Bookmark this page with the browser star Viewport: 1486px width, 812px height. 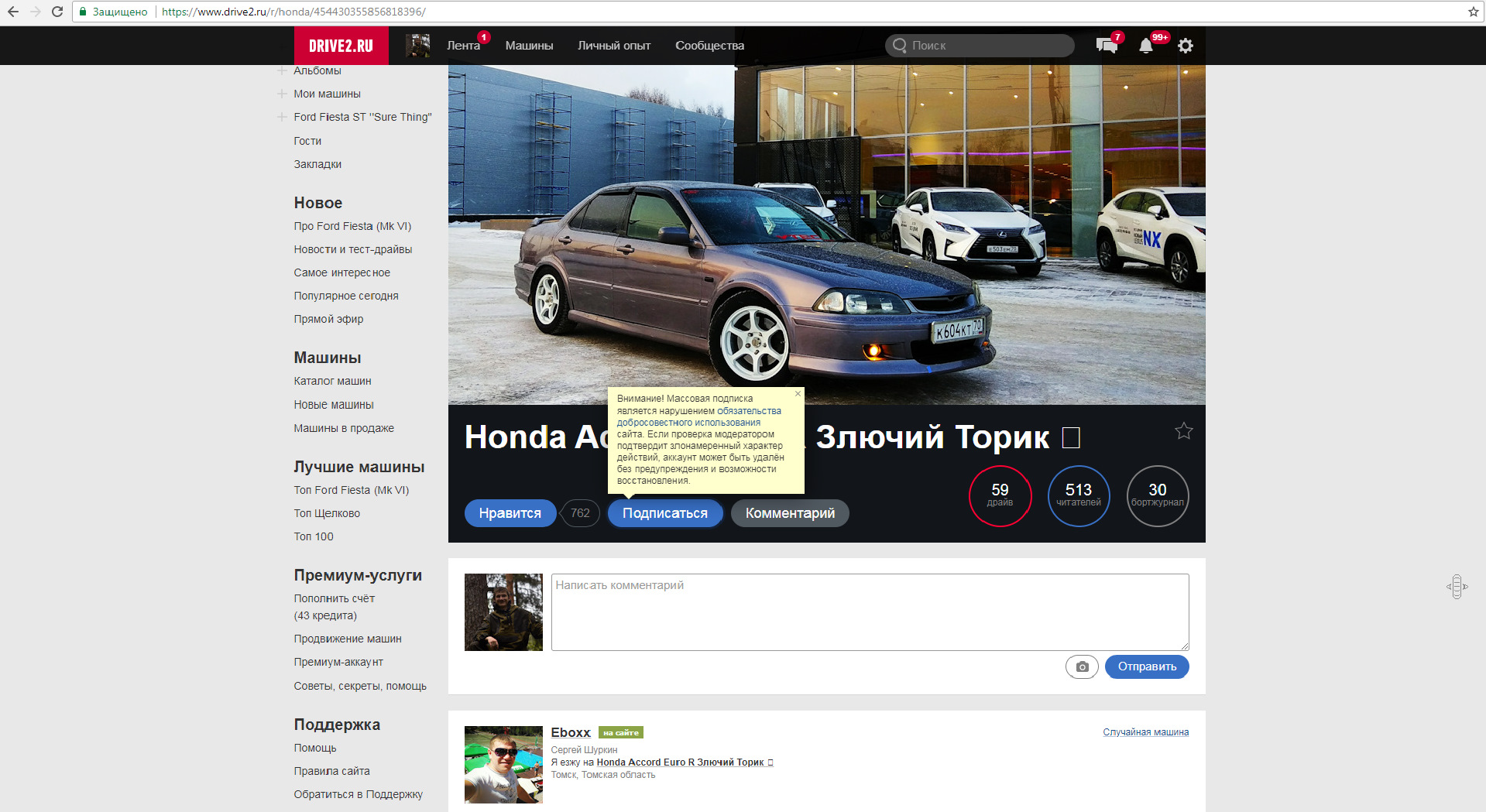pos(1473,12)
